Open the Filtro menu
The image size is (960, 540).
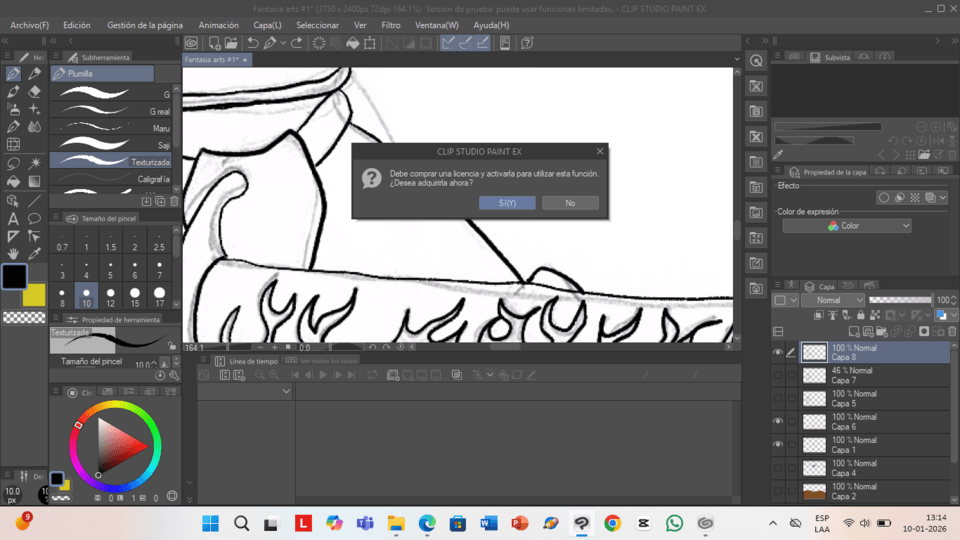[x=391, y=25]
